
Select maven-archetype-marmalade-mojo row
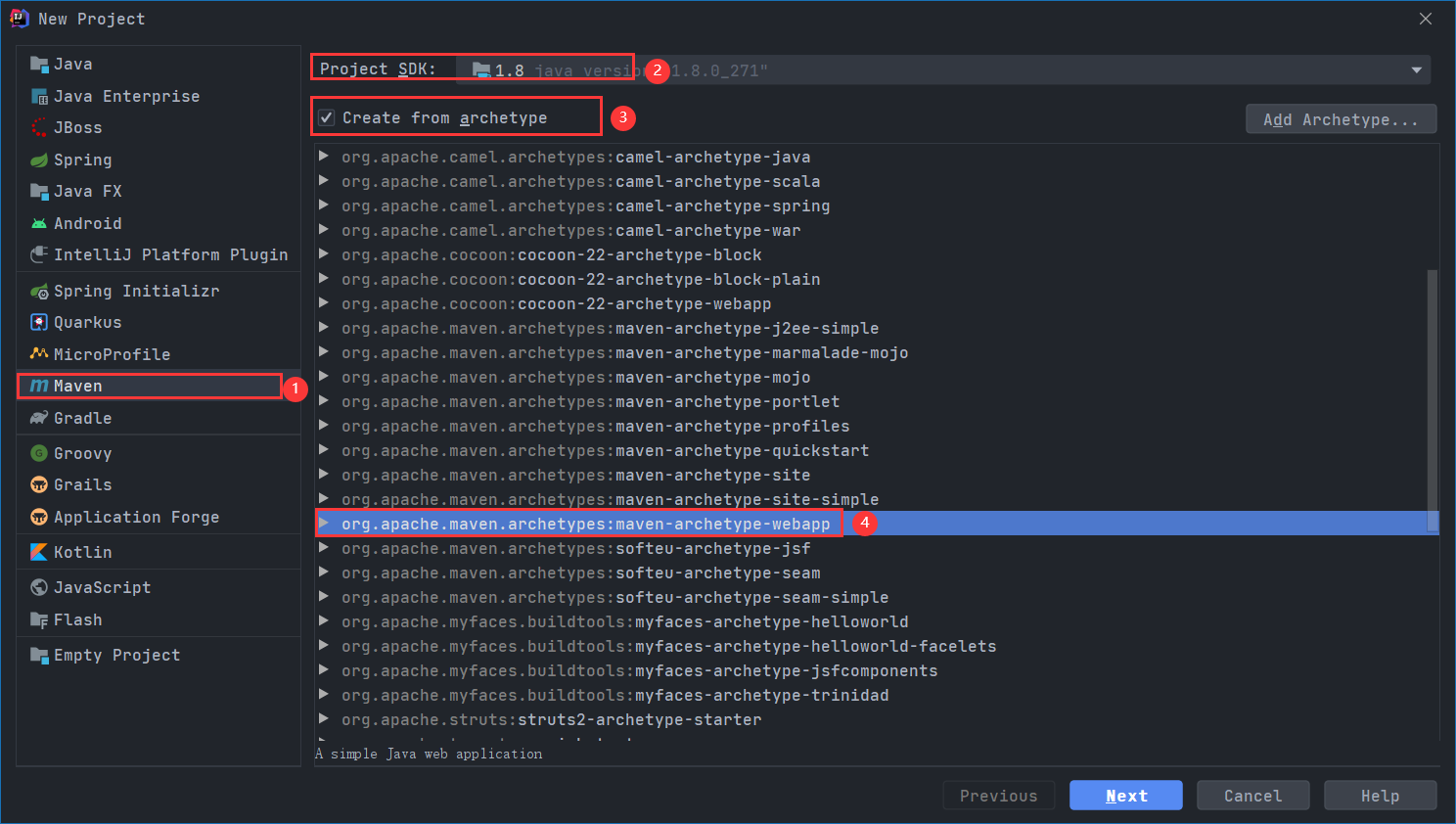(877, 352)
